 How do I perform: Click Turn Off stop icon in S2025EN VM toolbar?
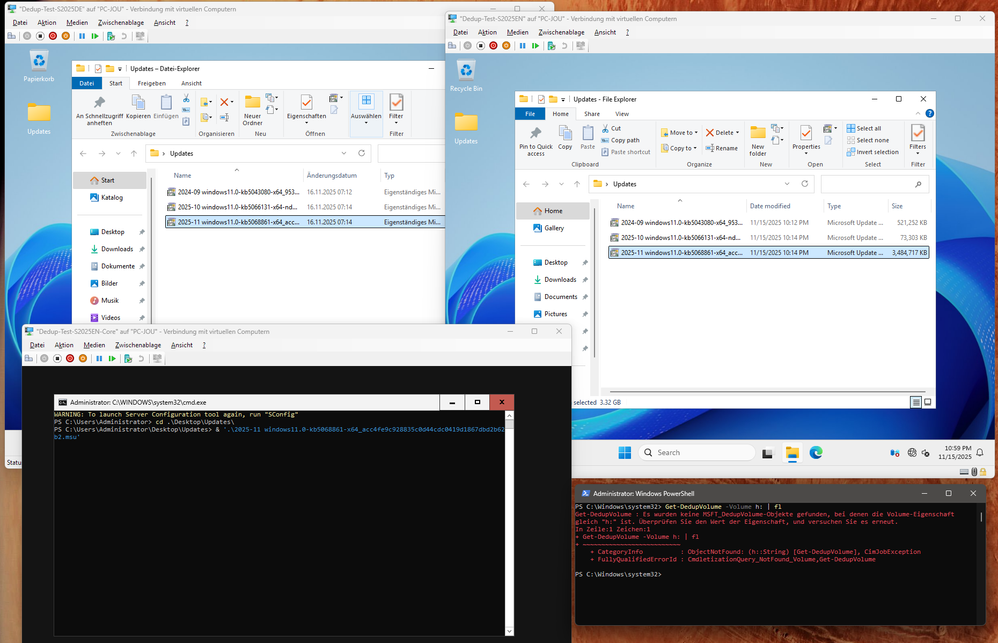(x=481, y=46)
